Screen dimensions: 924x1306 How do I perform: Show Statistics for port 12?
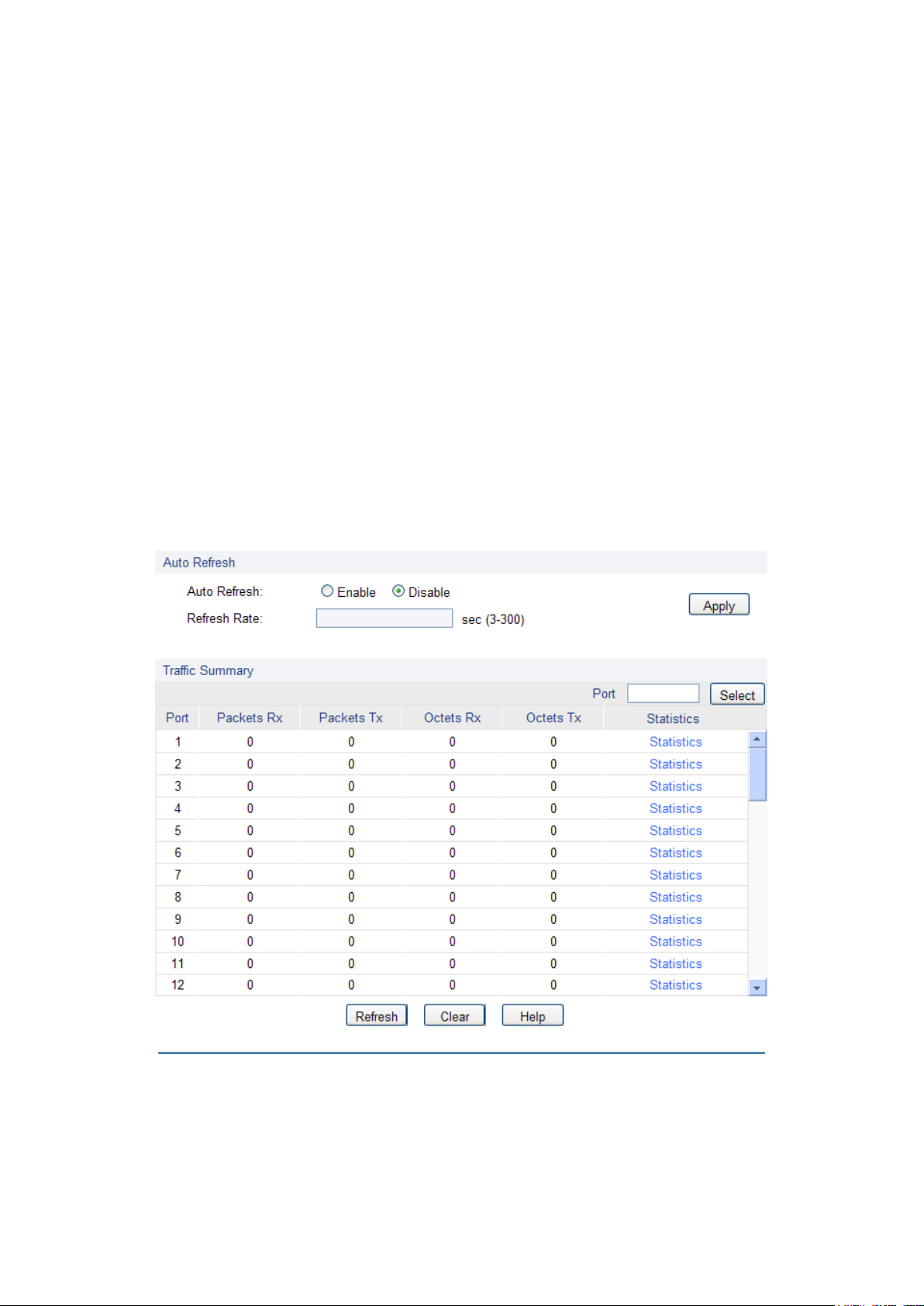pyautogui.click(x=675, y=985)
